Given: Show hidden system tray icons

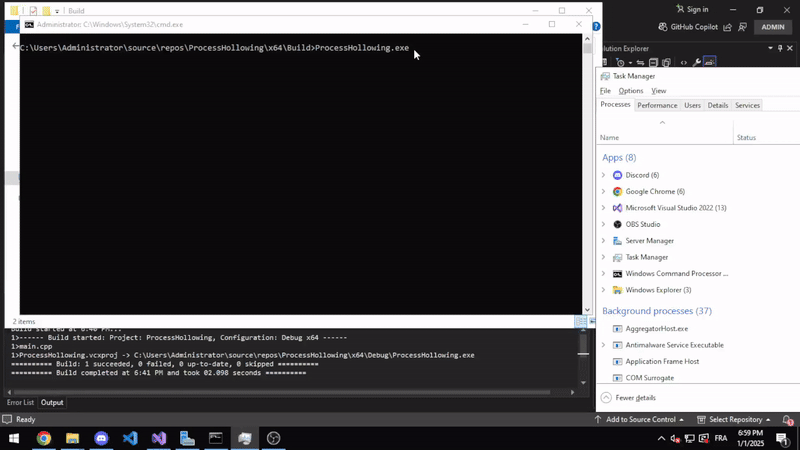Looking at the screenshot, I should click(661, 438).
